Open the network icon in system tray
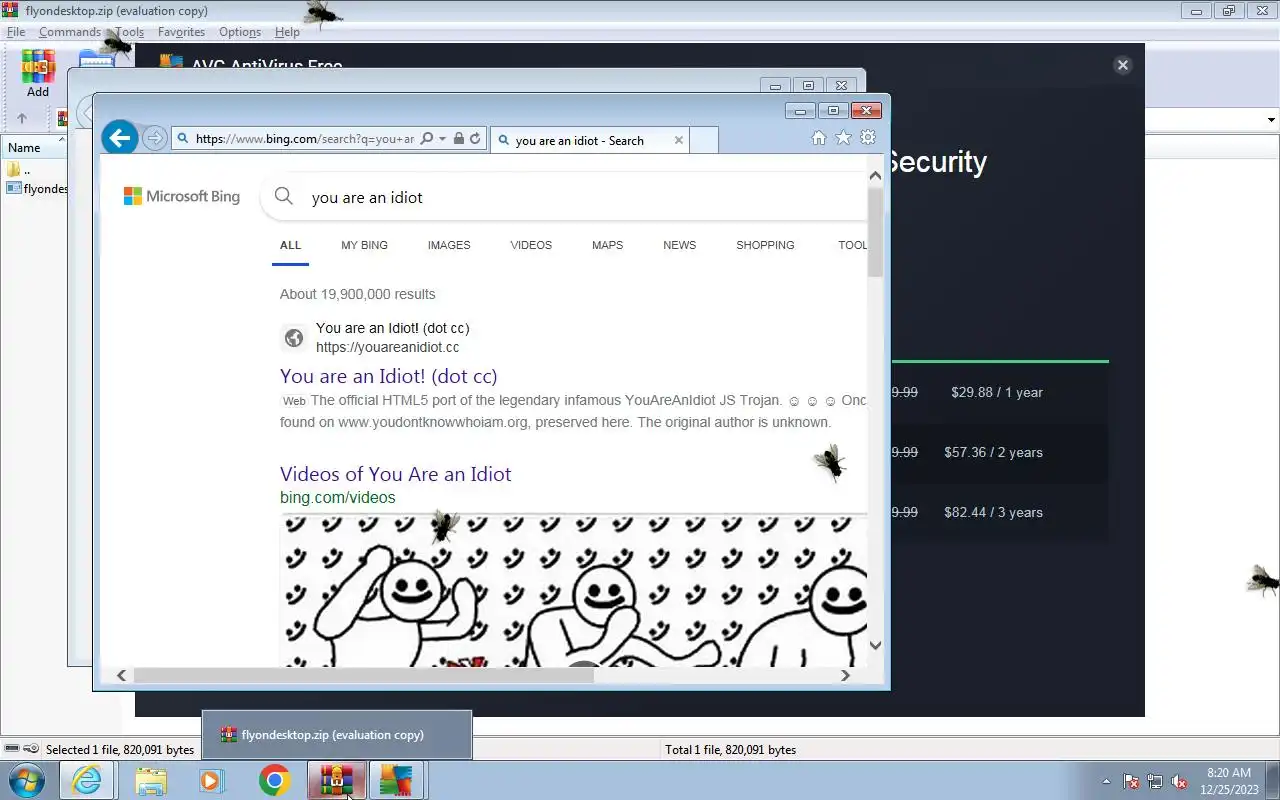This screenshot has width=1280, height=800. click(x=1155, y=781)
